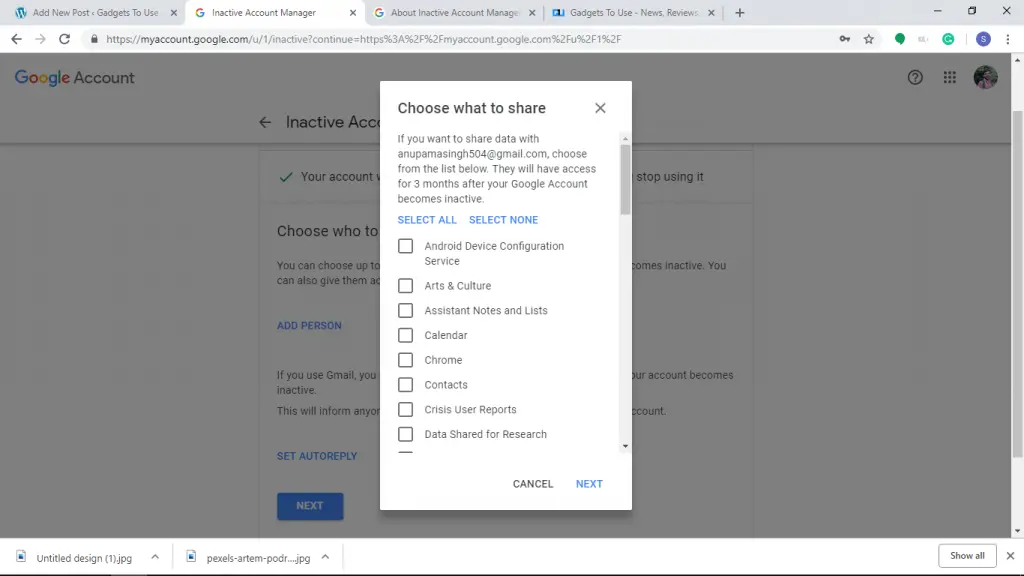Image resolution: width=1024 pixels, height=576 pixels.
Task: Go back from Inactive Account Manager page
Action: pos(264,122)
